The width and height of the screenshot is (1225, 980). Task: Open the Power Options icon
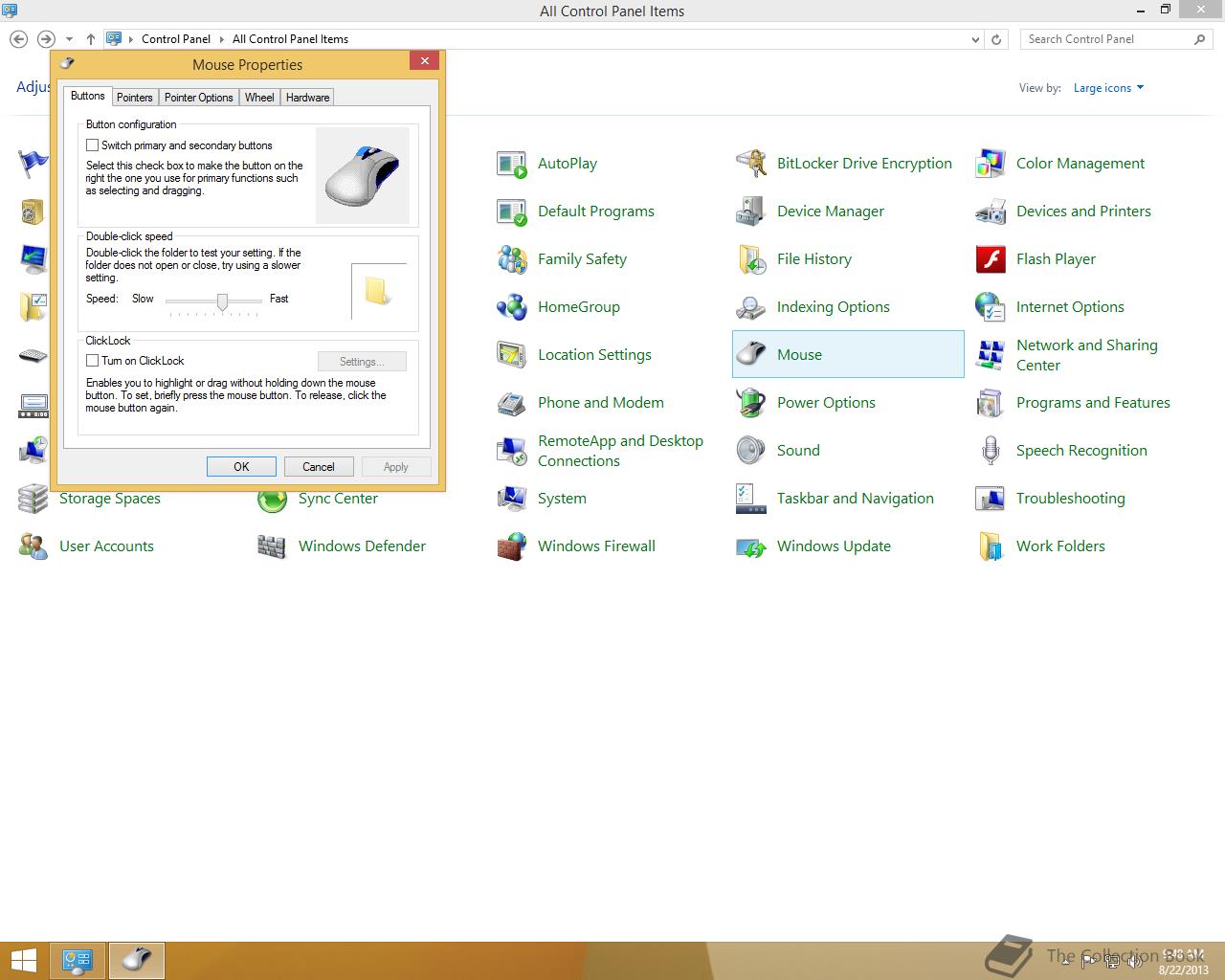pyautogui.click(x=751, y=403)
